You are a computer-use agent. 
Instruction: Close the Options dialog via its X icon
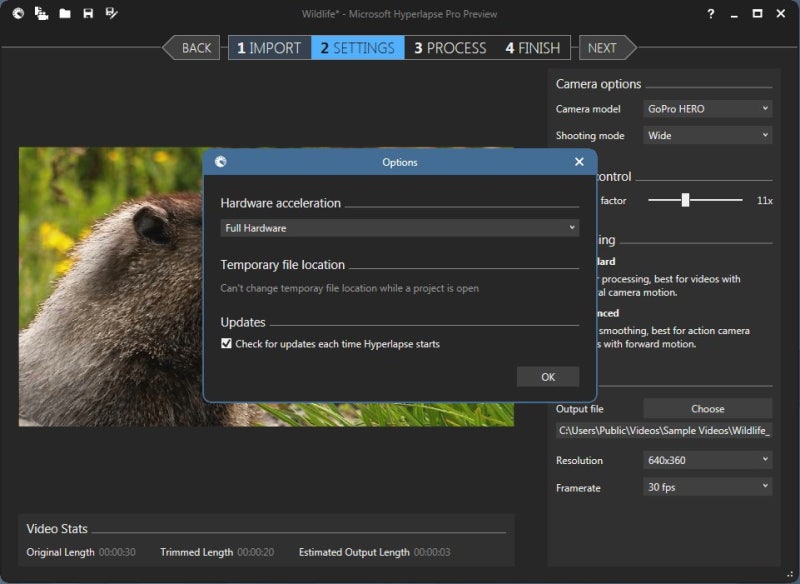click(578, 161)
